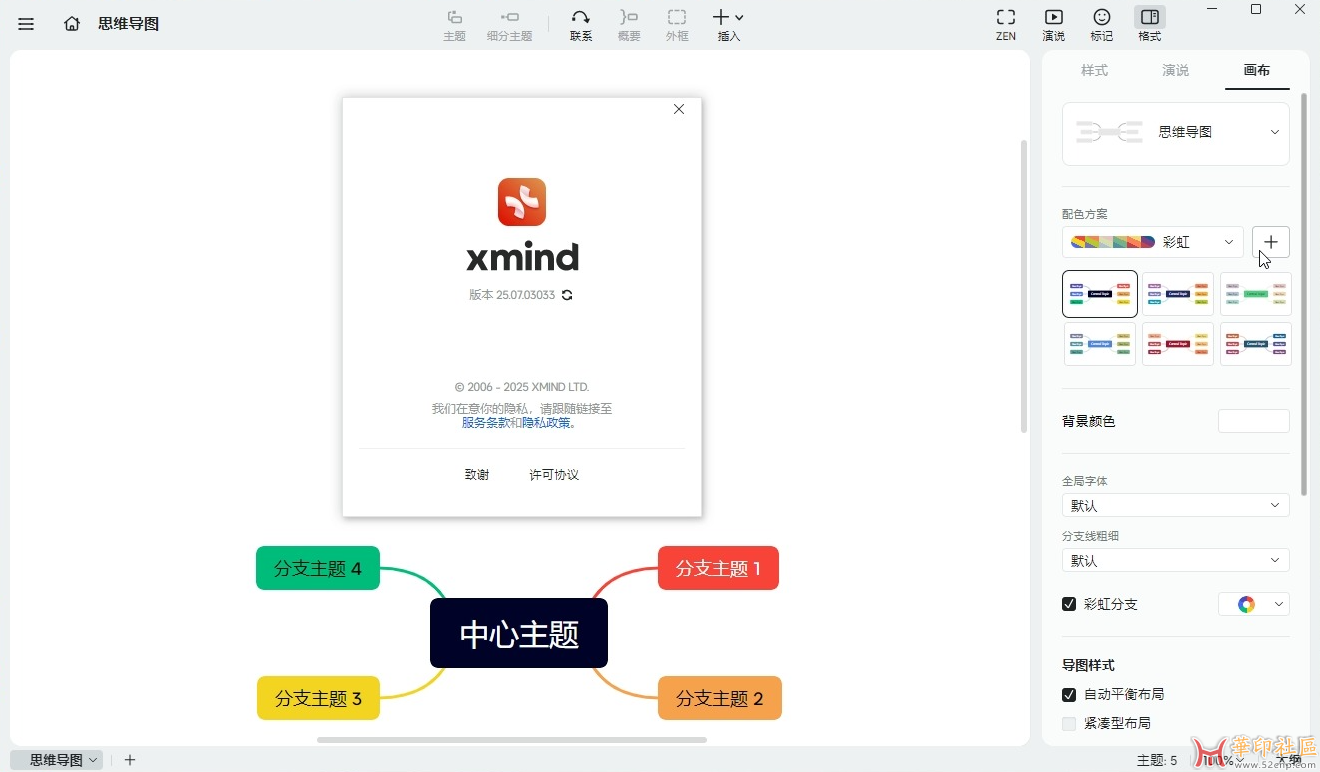Switch to the 样式 tab
The width and height of the screenshot is (1320, 772).
(x=1094, y=70)
